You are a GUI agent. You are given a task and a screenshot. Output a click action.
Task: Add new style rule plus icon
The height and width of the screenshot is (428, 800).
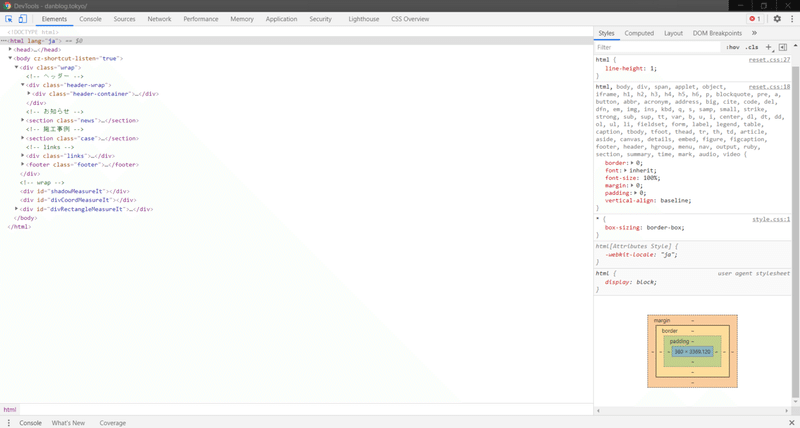click(769, 47)
